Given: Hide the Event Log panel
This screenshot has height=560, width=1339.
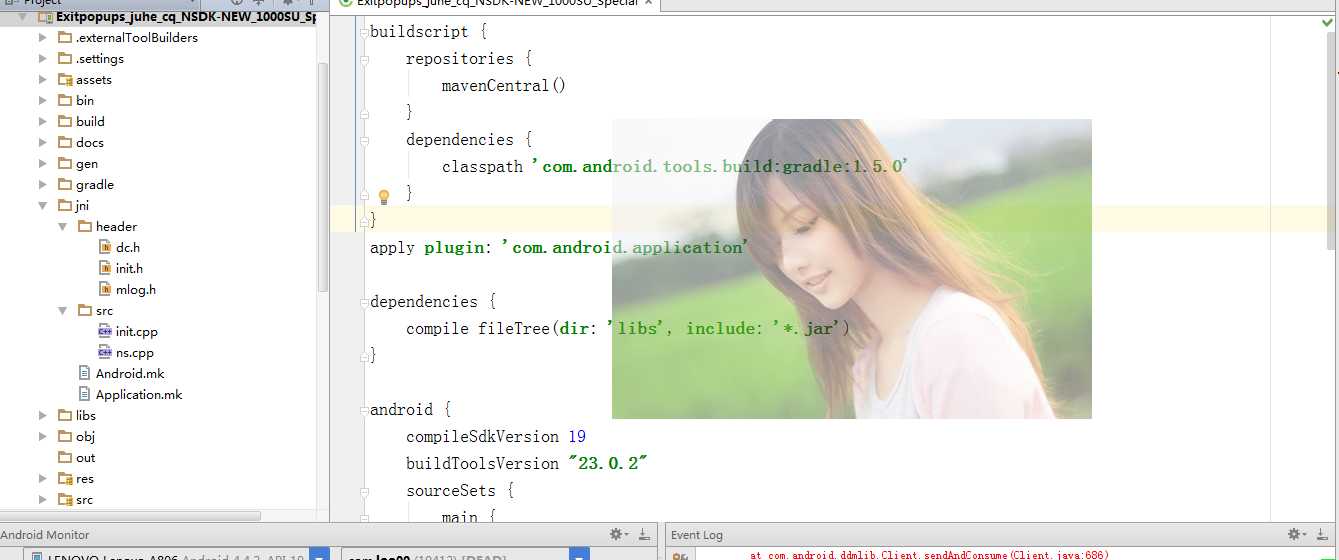Looking at the screenshot, I should point(1324,535).
